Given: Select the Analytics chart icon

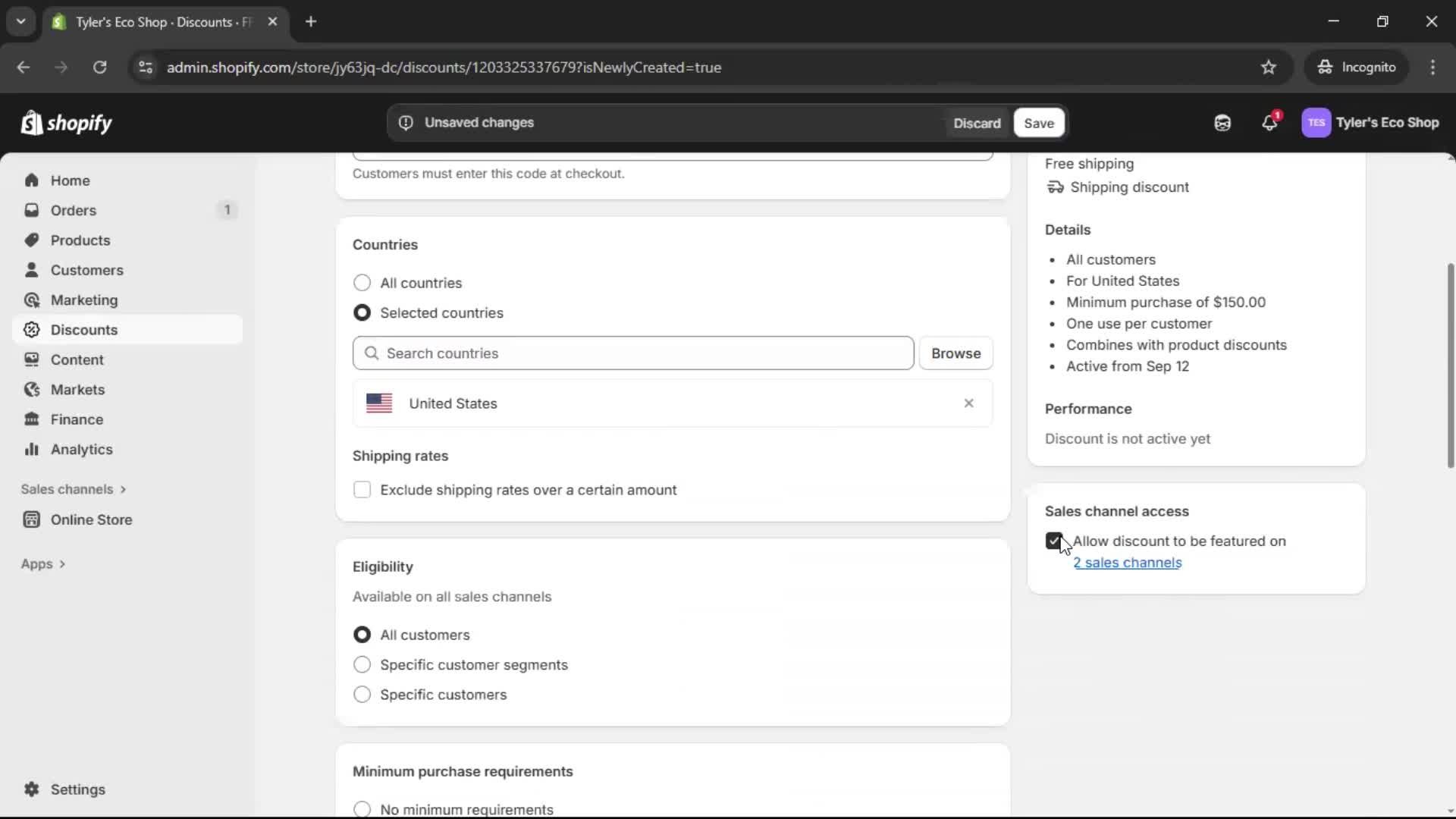Looking at the screenshot, I should [x=31, y=449].
